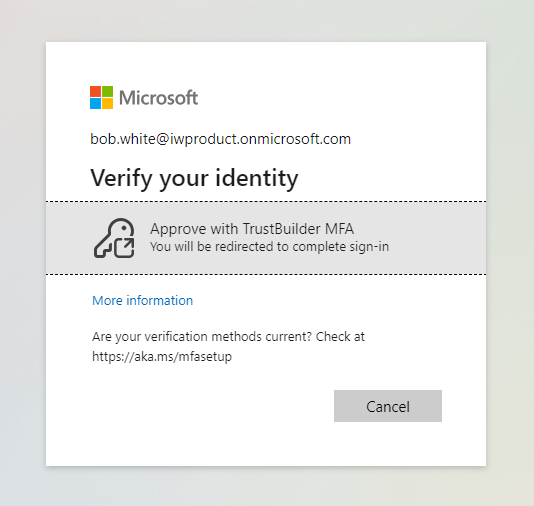The height and width of the screenshot is (506, 534).
Task: Click the blue square in Microsoft logo
Action: pyautogui.click(x=95, y=104)
